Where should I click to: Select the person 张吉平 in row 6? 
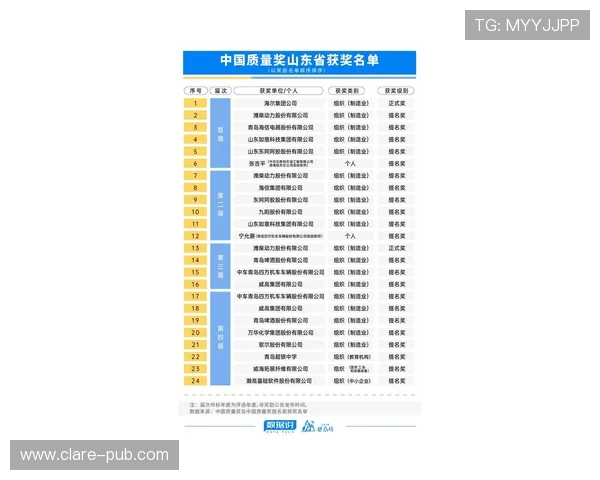point(257,163)
